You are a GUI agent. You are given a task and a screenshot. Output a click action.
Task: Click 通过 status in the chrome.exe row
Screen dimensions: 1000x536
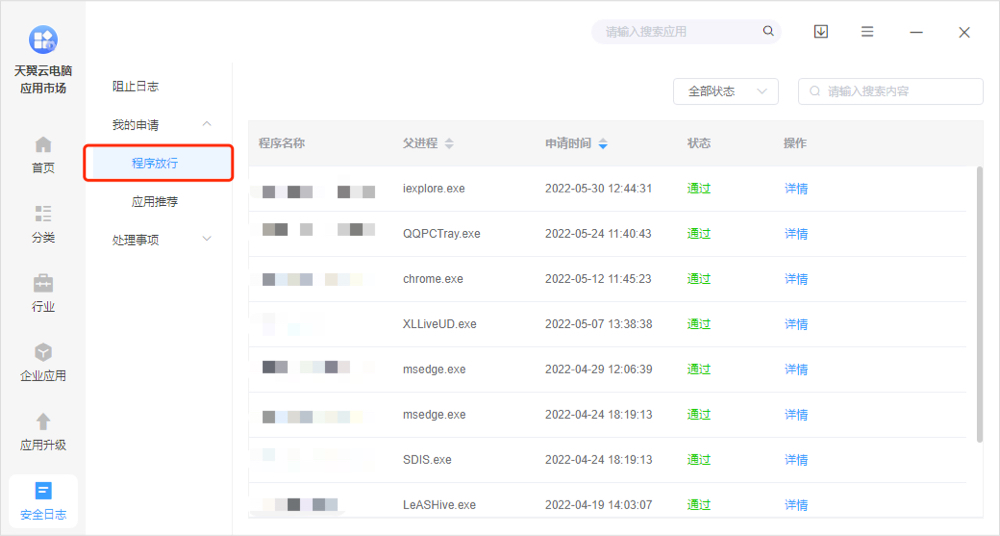pyautogui.click(x=698, y=279)
